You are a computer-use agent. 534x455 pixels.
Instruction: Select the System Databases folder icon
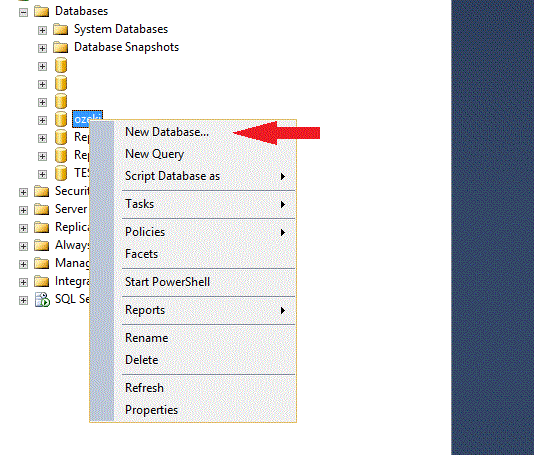click(x=61, y=29)
